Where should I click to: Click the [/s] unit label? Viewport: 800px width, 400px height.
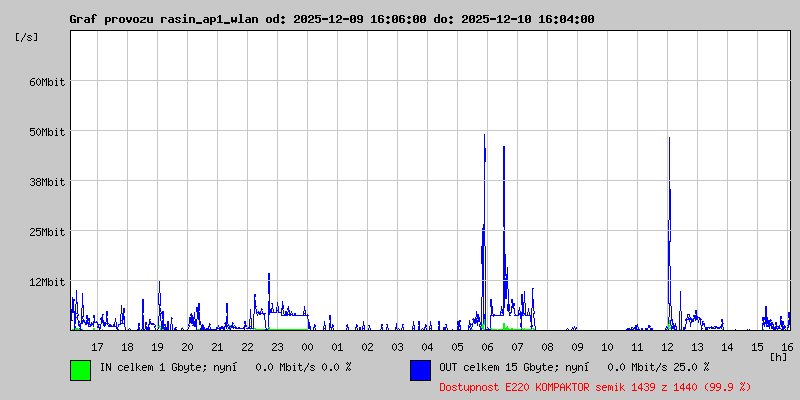pyautogui.click(x=27, y=37)
